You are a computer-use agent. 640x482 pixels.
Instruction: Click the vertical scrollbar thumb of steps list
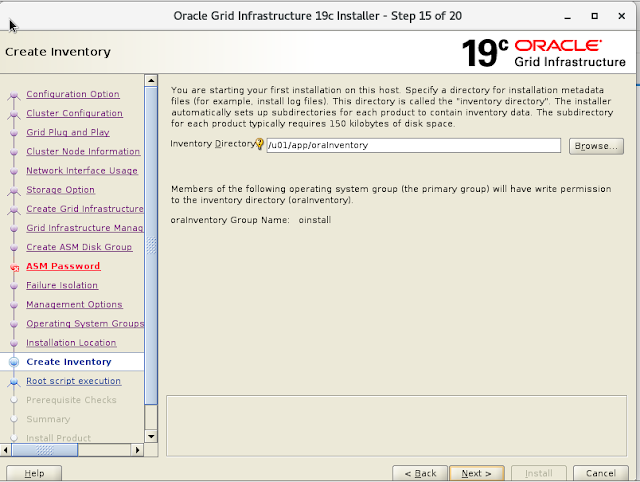coord(151,245)
